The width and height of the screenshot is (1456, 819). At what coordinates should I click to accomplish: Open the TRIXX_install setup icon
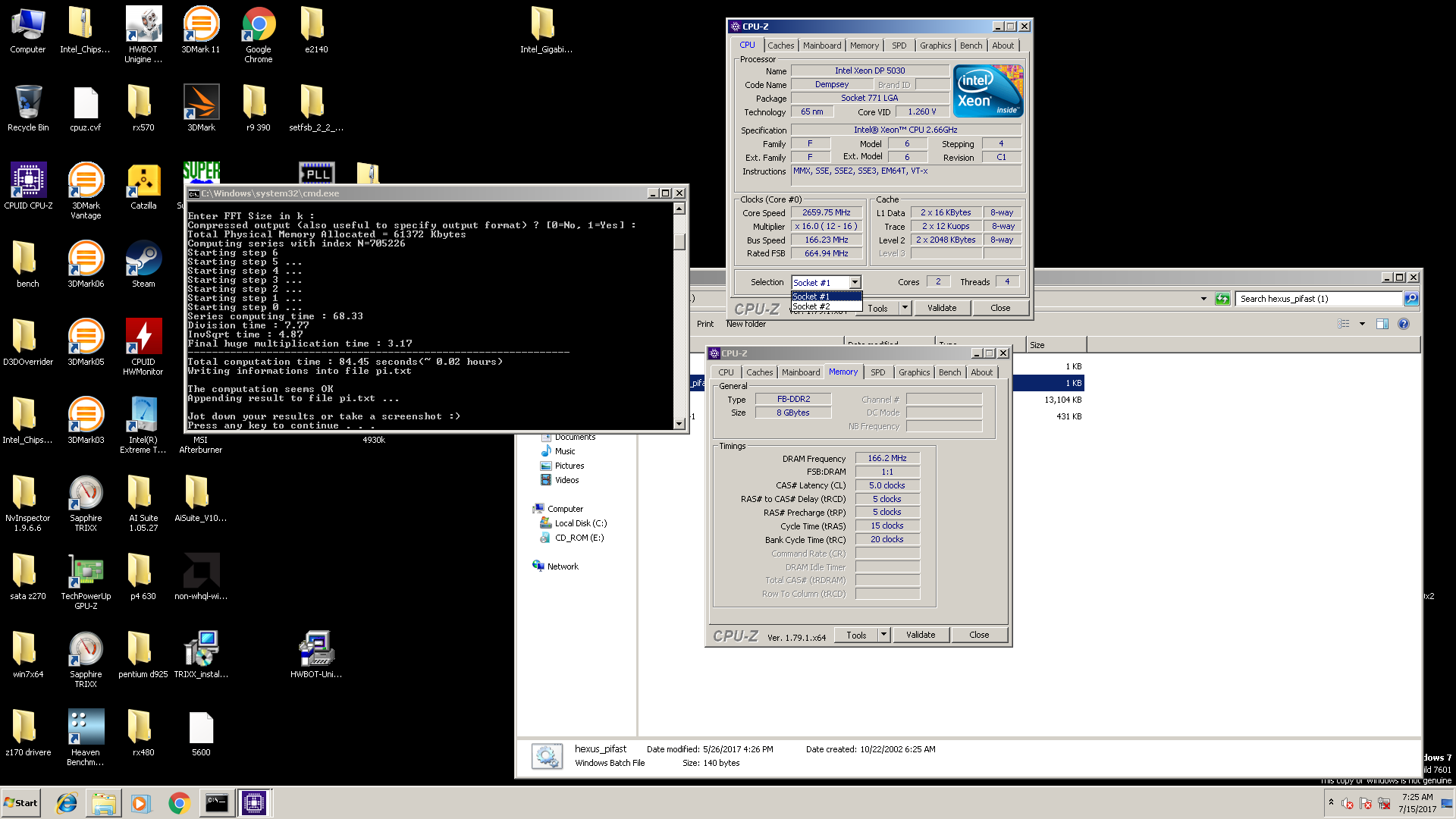coord(201,654)
